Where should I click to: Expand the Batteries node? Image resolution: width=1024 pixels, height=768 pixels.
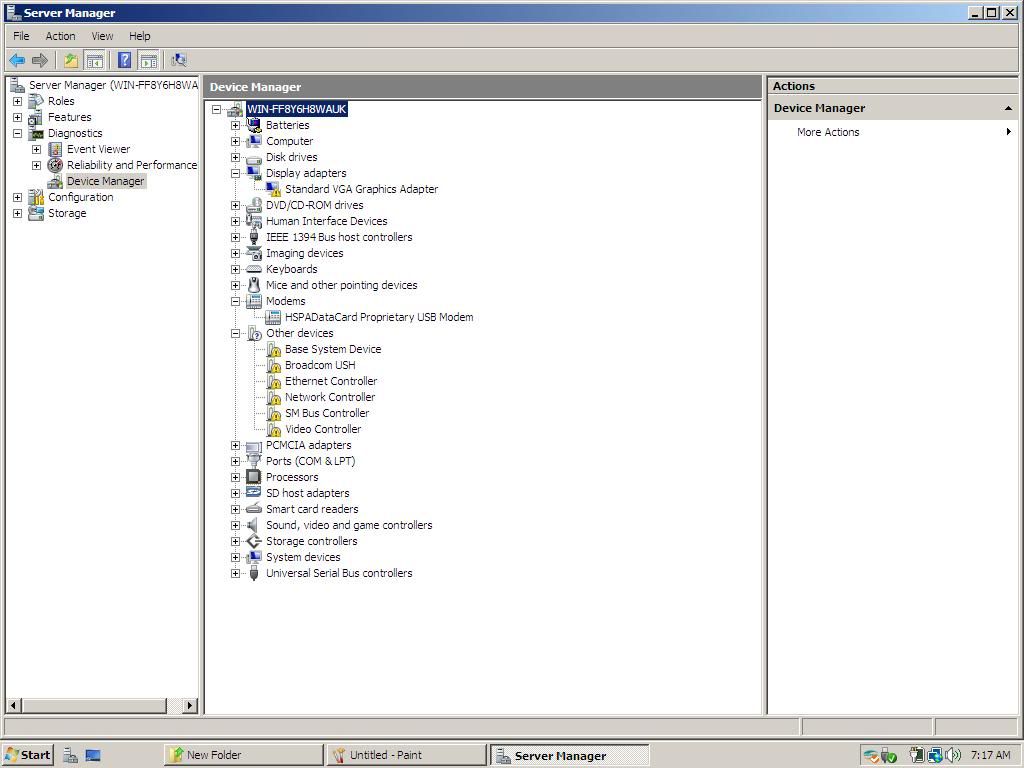coord(235,125)
